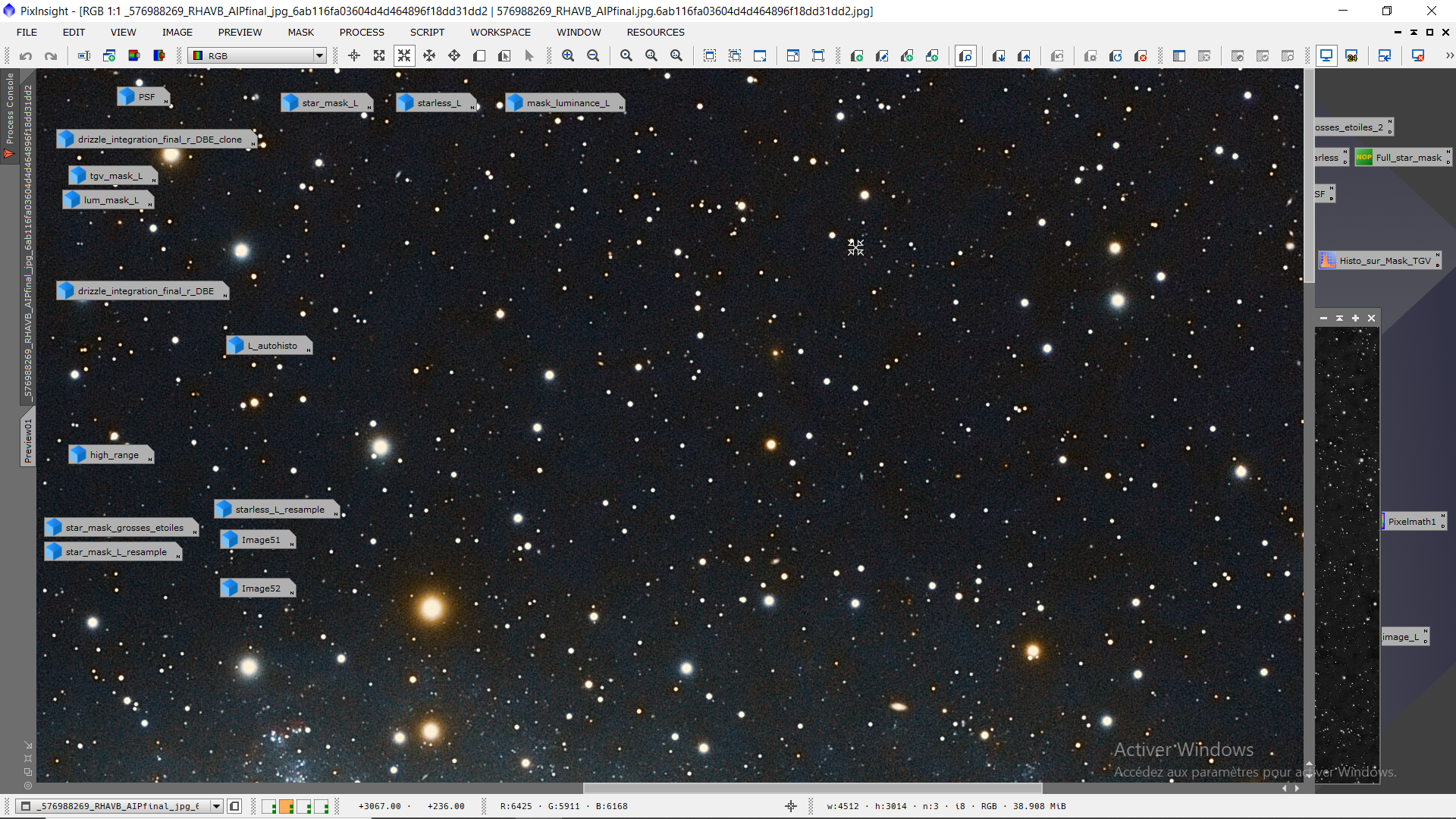This screenshot has height=819, width=1456.
Task: Click the horizontal scrollbar under the image
Action: [811, 788]
